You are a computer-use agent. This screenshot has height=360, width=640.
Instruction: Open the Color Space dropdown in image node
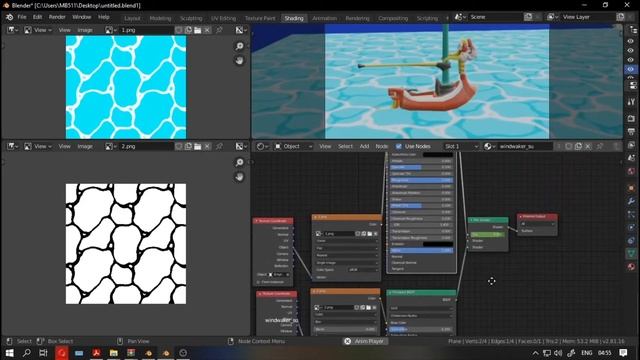(x=362, y=270)
